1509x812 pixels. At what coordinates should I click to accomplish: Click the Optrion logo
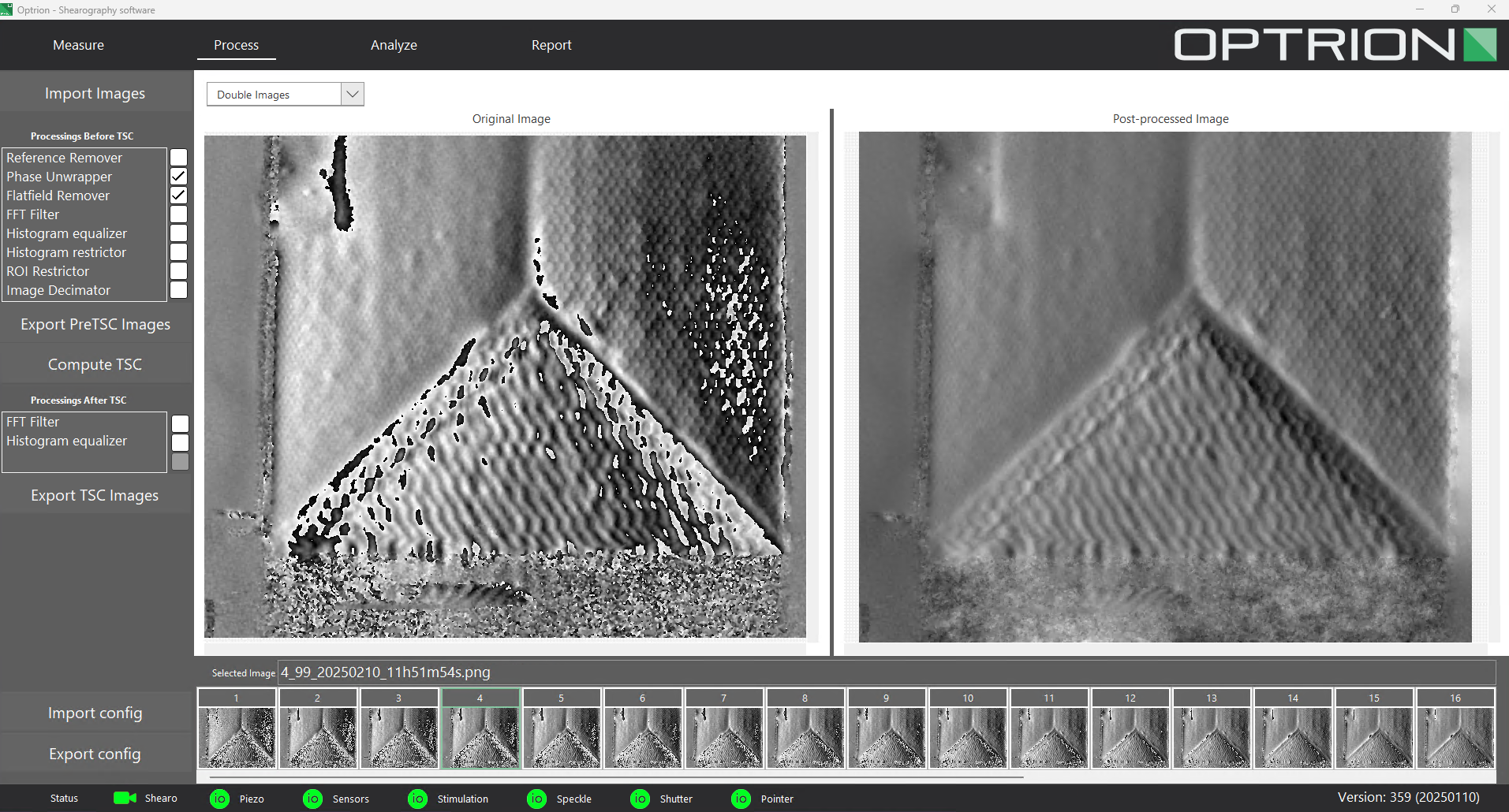pos(1335,44)
